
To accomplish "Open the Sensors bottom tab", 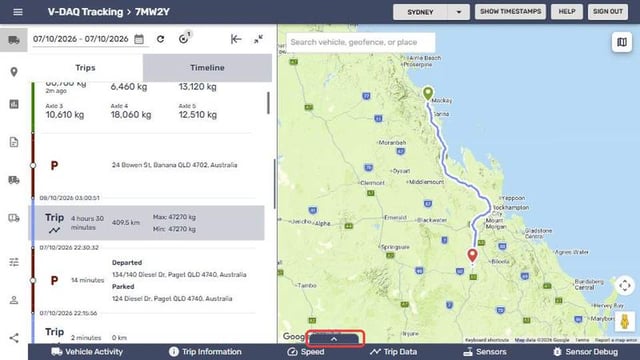I will (x=485, y=352).
